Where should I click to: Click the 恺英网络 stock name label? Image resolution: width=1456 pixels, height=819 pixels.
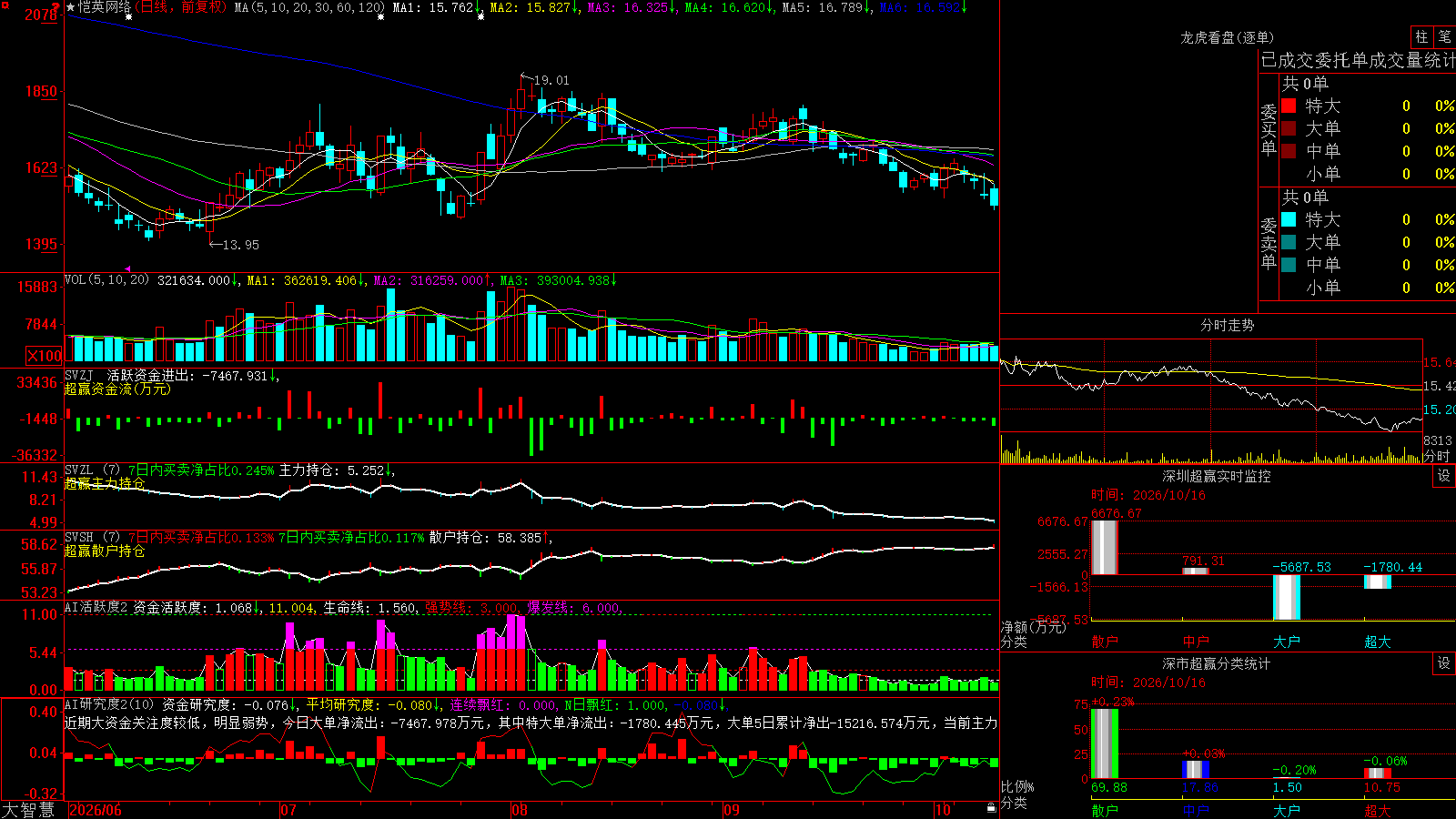[x=105, y=7]
